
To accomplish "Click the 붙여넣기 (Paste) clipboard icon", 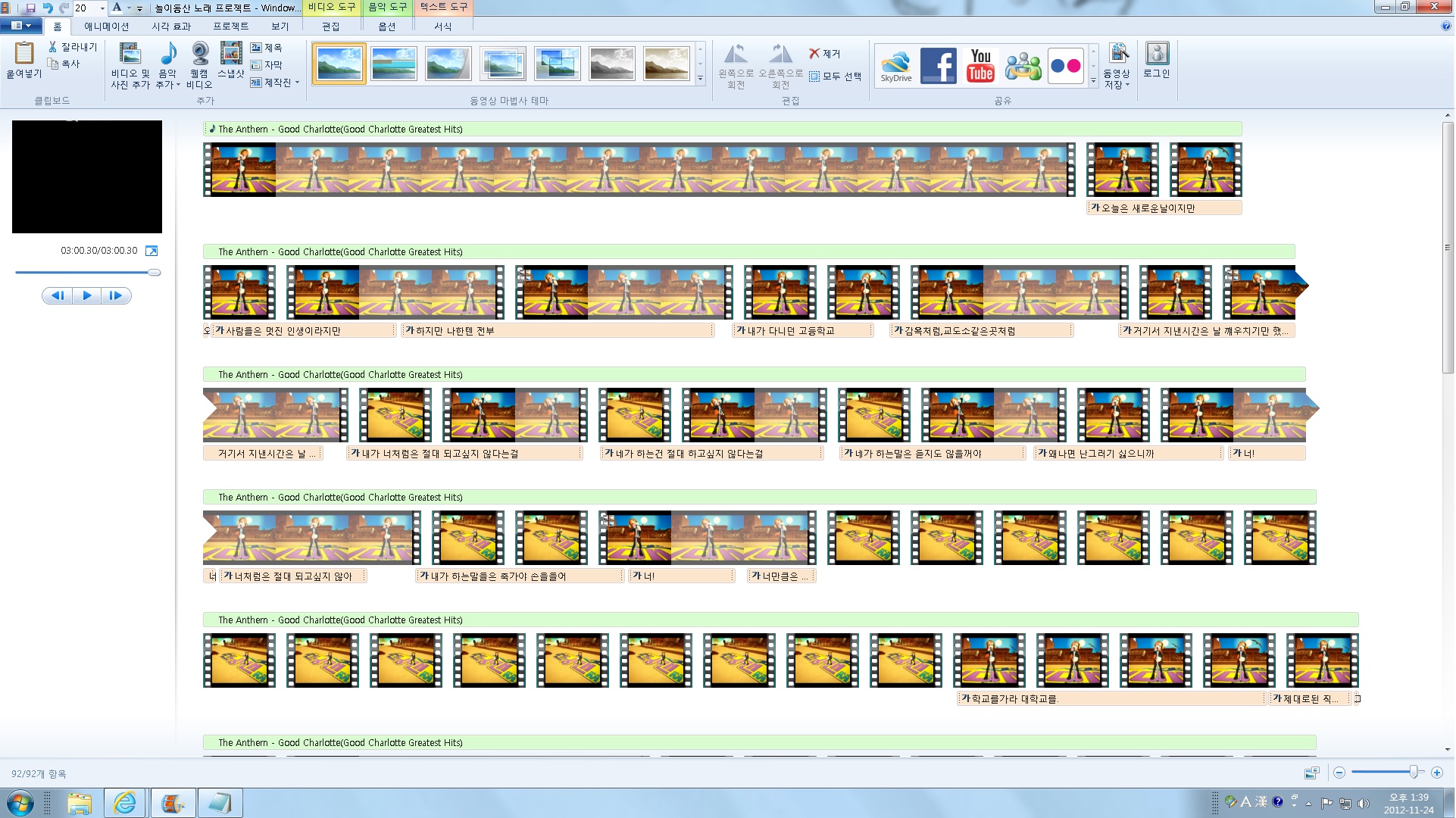I will [24, 53].
